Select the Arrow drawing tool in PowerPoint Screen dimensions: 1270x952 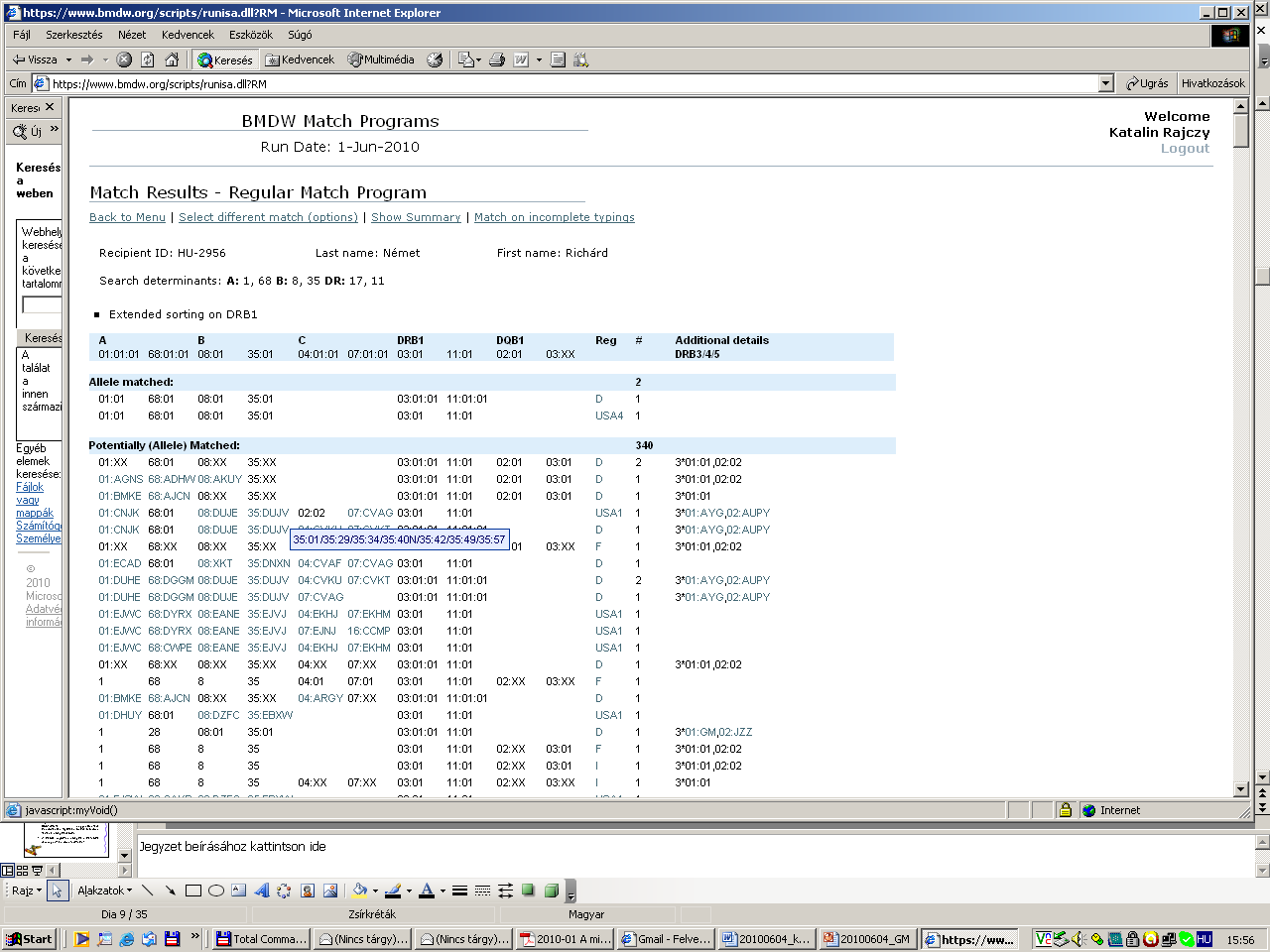coord(171,891)
